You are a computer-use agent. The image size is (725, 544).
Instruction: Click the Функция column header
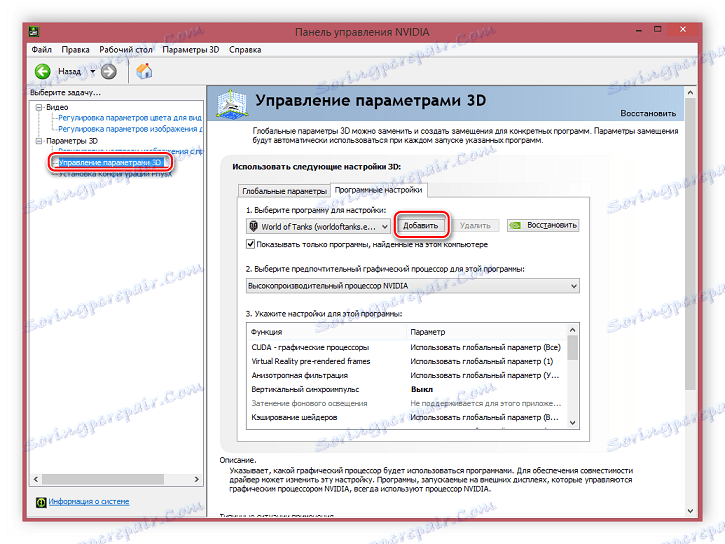coord(327,332)
